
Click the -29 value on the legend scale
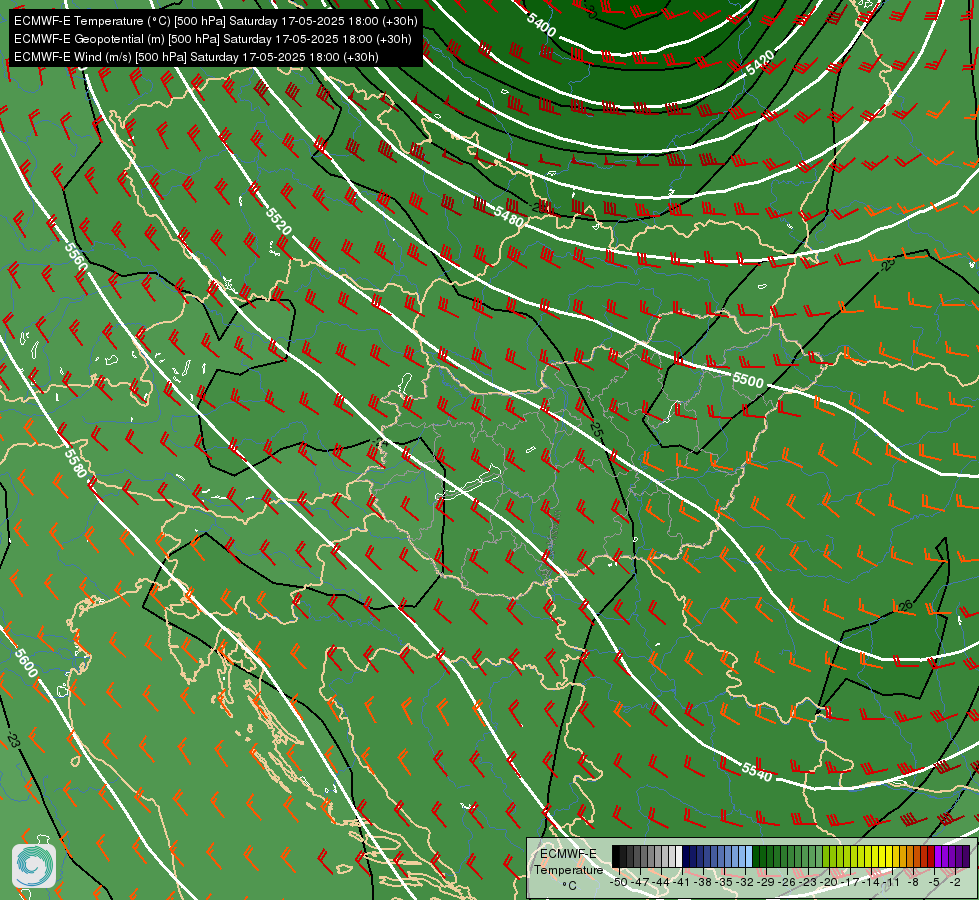766,882
